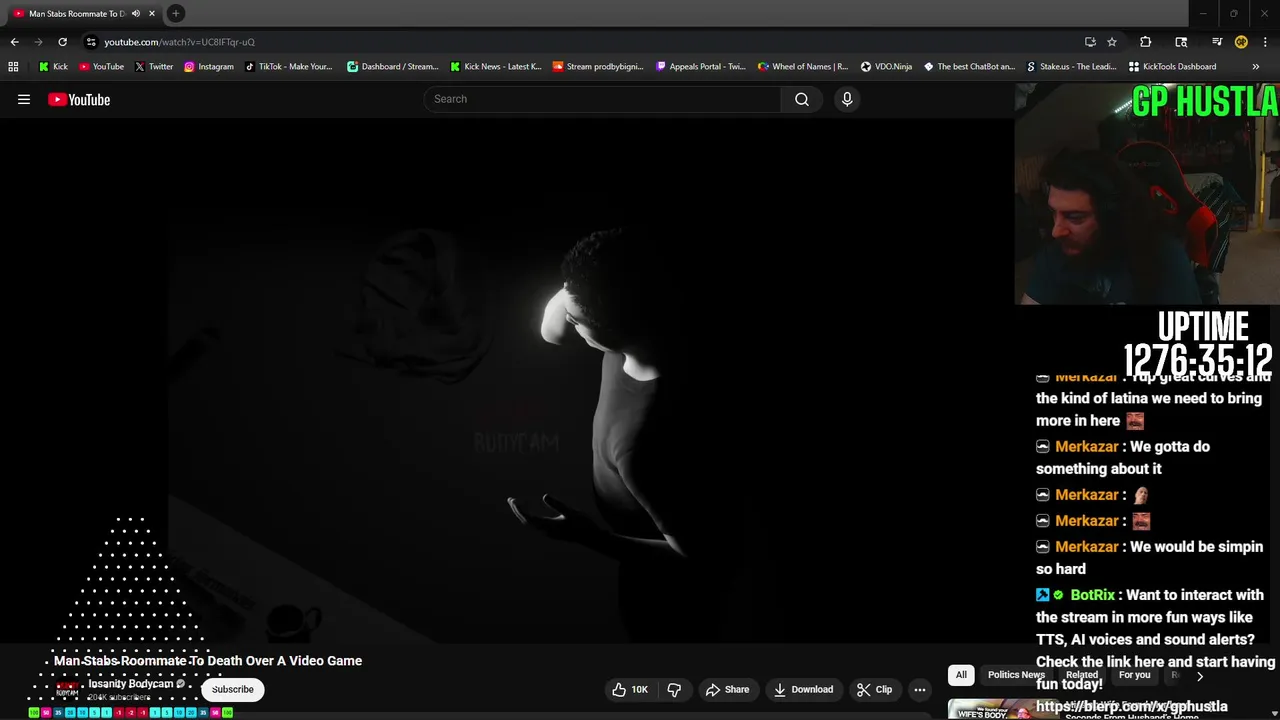Open the TikTok - Make Your bookmark
Viewport: 1280px width, 720px height.
[x=289, y=67]
